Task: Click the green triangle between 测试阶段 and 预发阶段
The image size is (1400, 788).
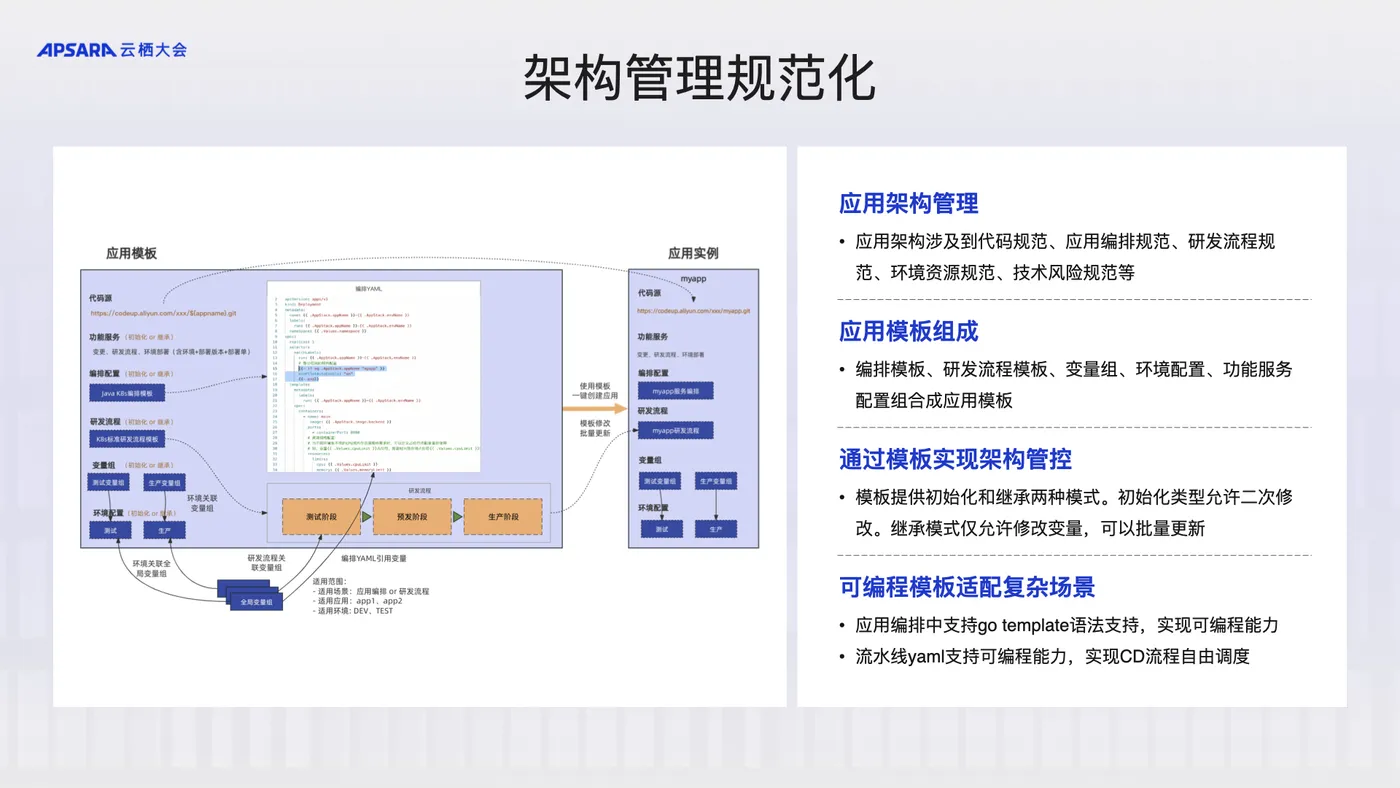Action: pyautogui.click(x=367, y=517)
